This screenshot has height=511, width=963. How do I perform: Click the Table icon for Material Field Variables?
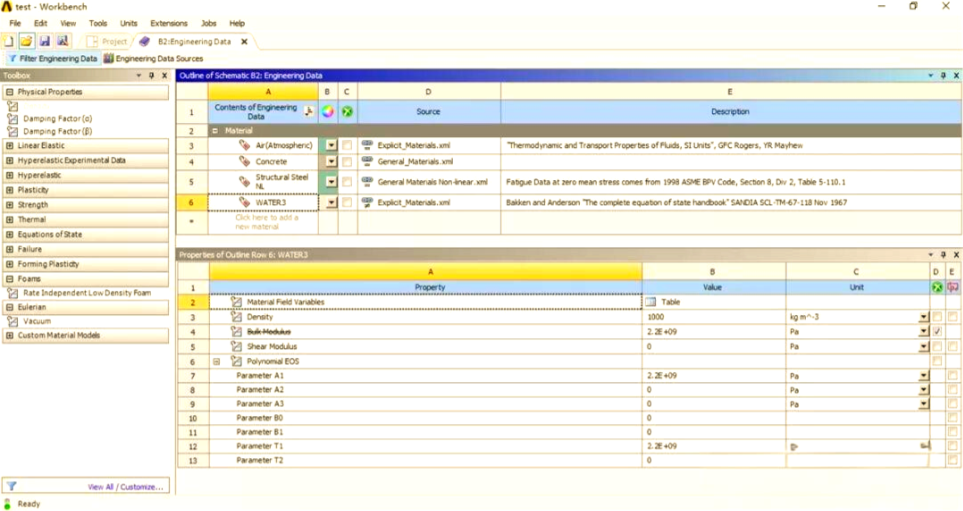(650, 302)
